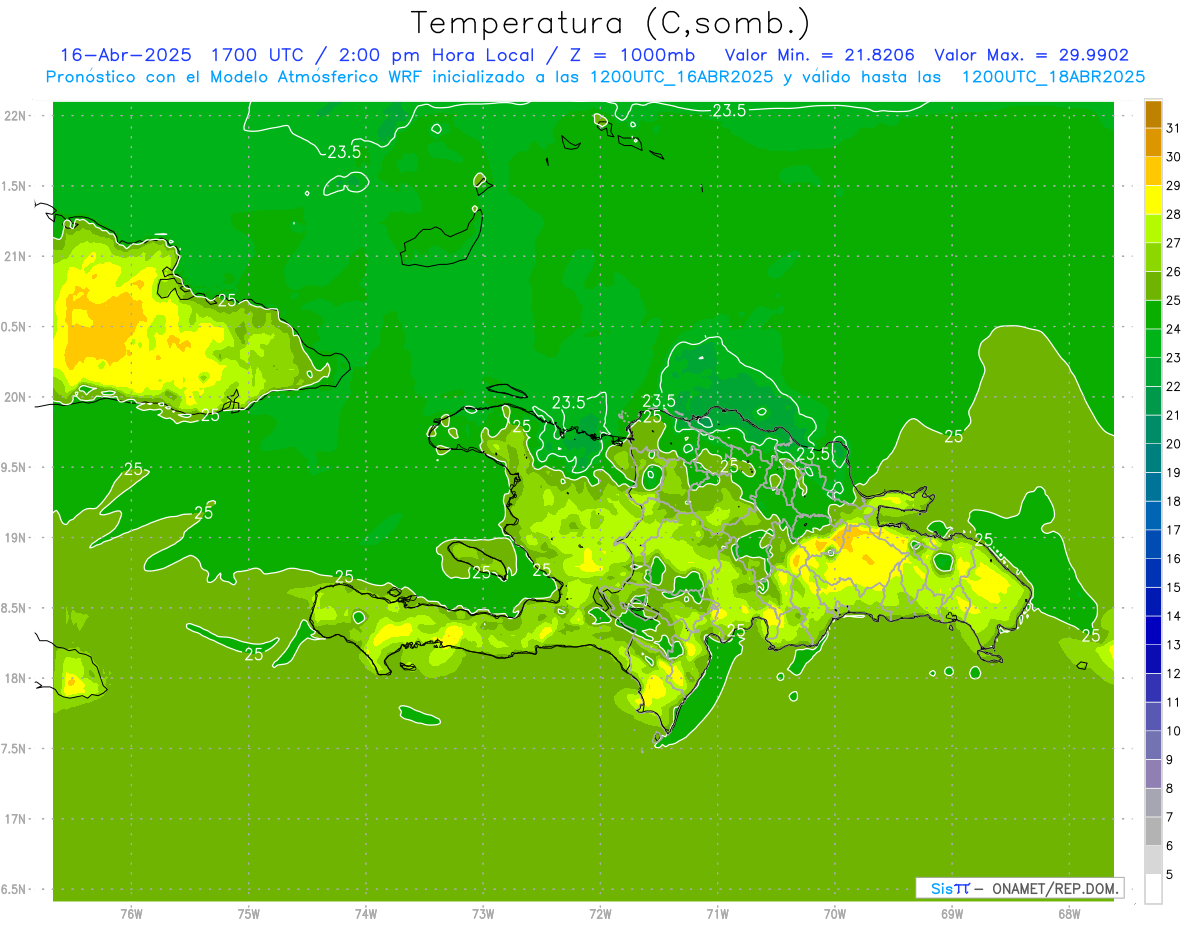Select the date '16-Abr-2025' in header
Screen dimensions: 1200x927
pos(125,55)
